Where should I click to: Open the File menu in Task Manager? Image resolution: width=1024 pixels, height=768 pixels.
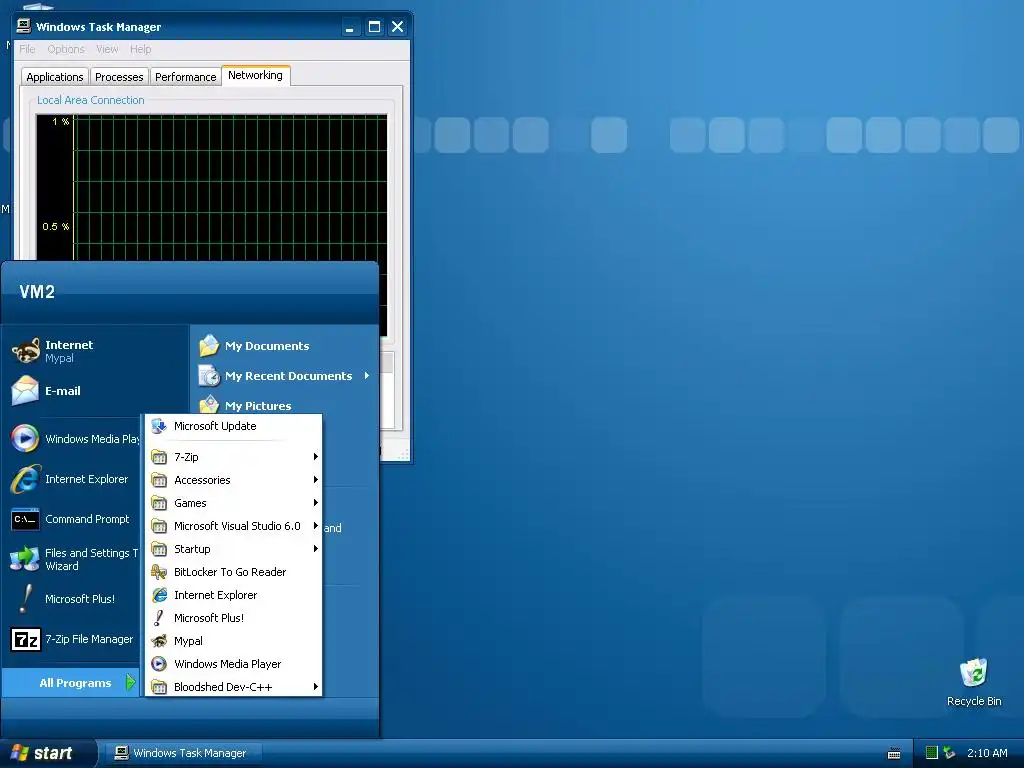coord(27,49)
